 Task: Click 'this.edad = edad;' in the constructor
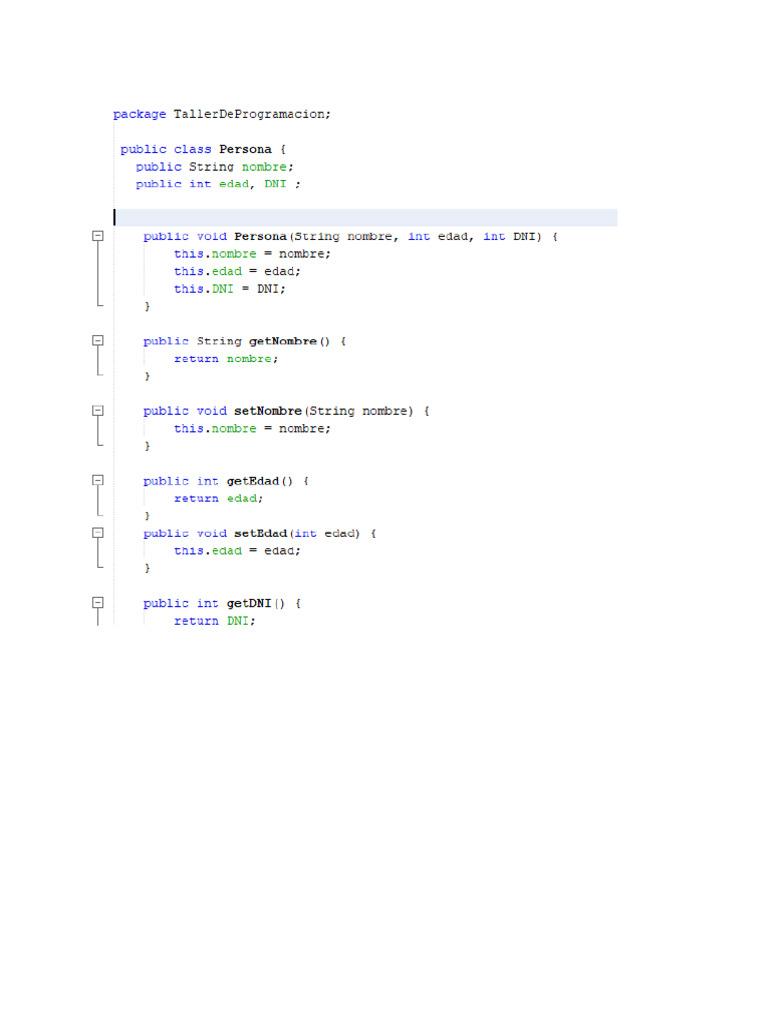pos(237,272)
